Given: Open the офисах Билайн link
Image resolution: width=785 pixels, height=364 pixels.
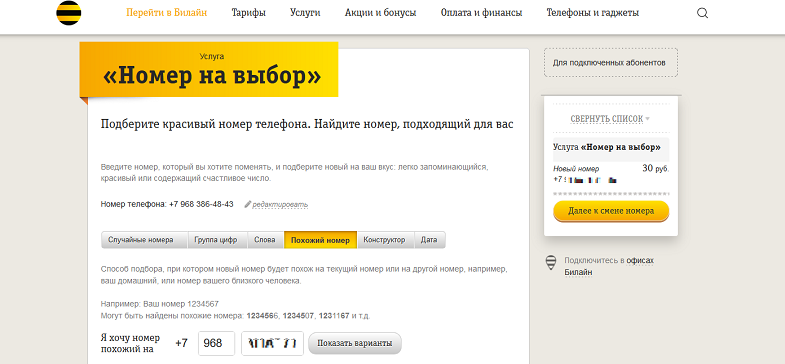Looking at the screenshot, I should click(x=609, y=266).
